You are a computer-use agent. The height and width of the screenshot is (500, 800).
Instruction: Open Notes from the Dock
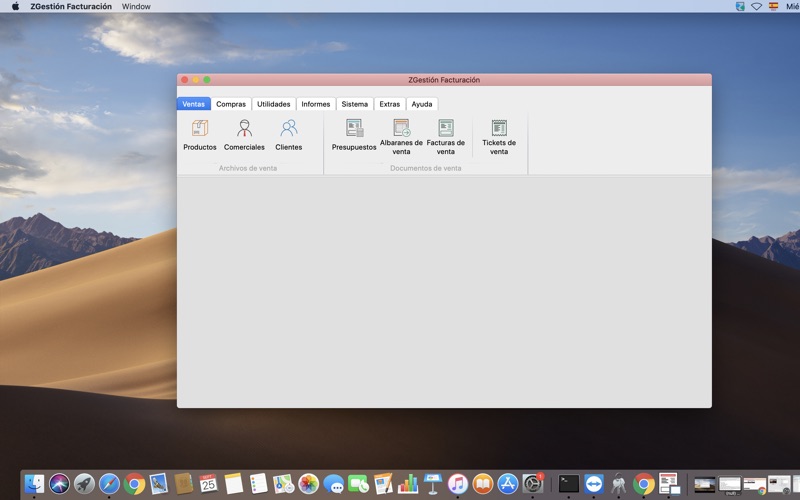234,483
